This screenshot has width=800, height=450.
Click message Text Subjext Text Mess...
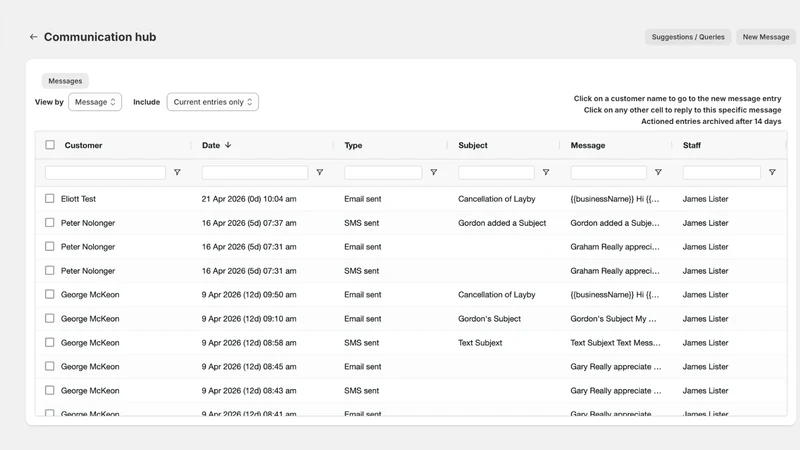tap(615, 343)
